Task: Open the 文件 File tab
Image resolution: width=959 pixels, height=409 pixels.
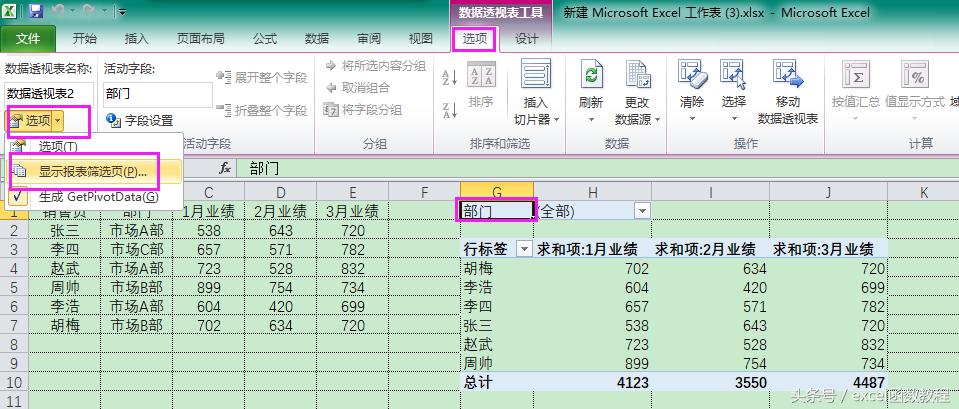Action: [x=28, y=39]
